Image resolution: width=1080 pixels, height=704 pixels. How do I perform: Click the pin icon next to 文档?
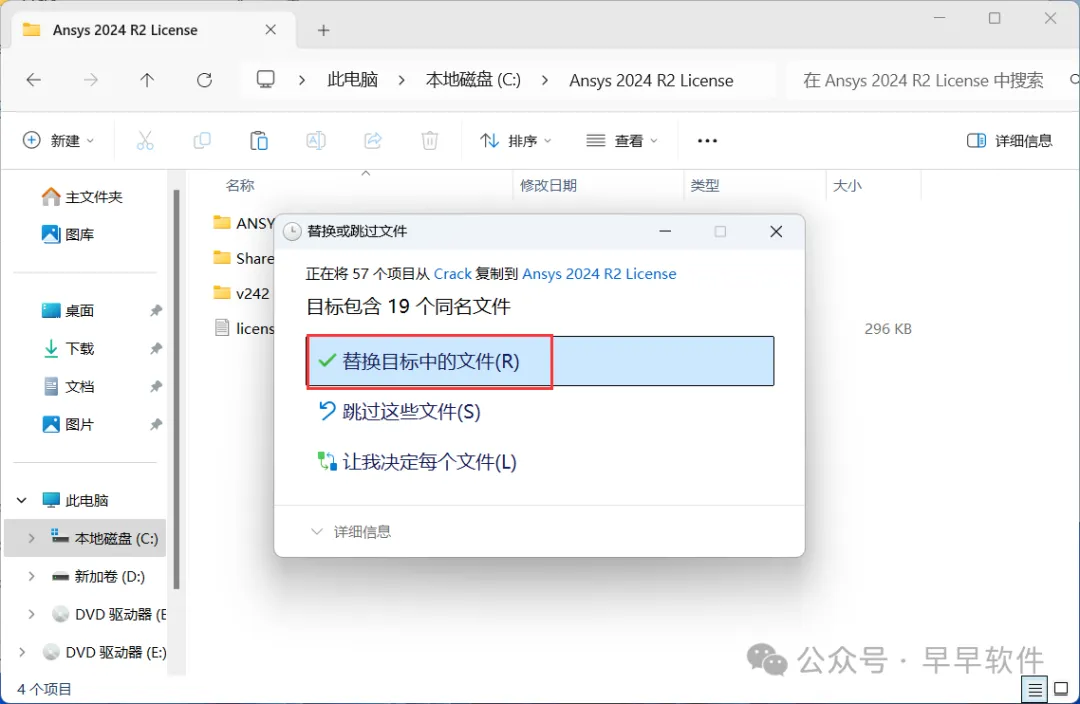coord(156,386)
